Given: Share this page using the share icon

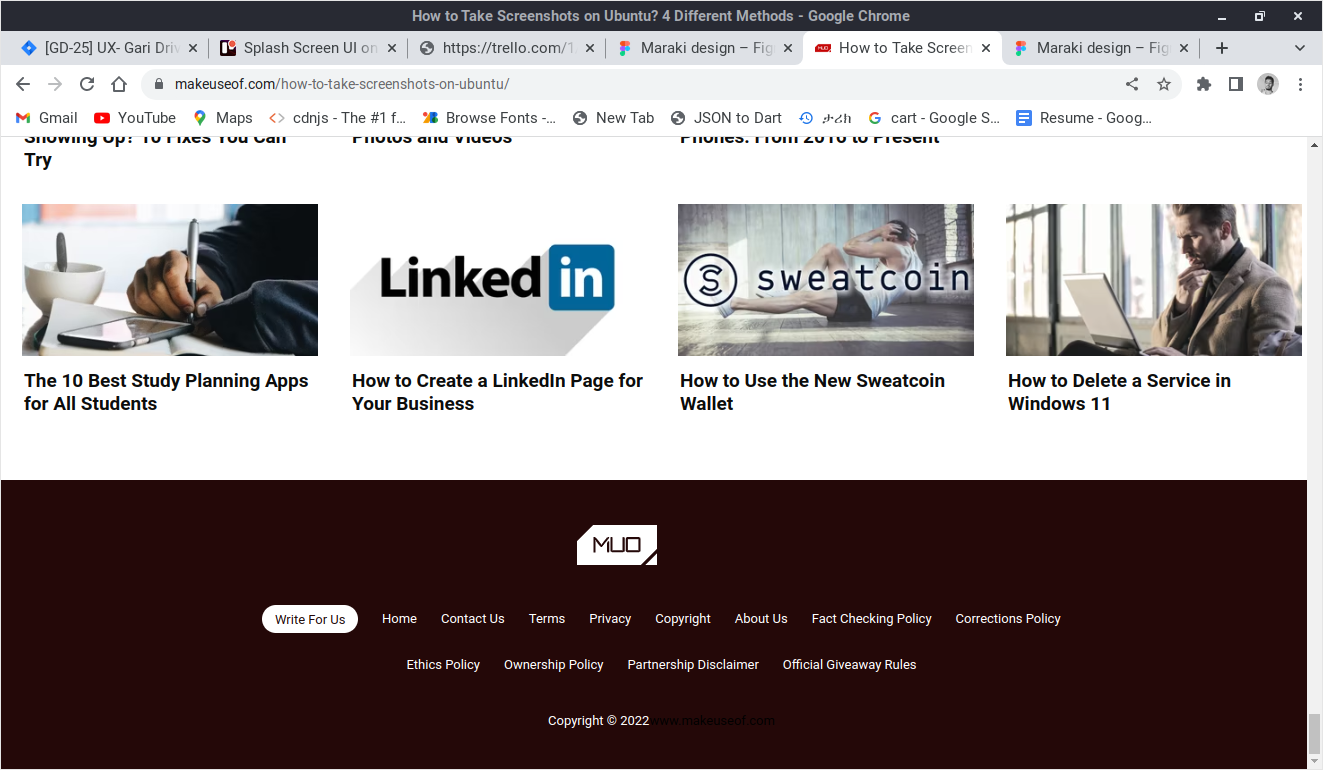Looking at the screenshot, I should [1132, 84].
